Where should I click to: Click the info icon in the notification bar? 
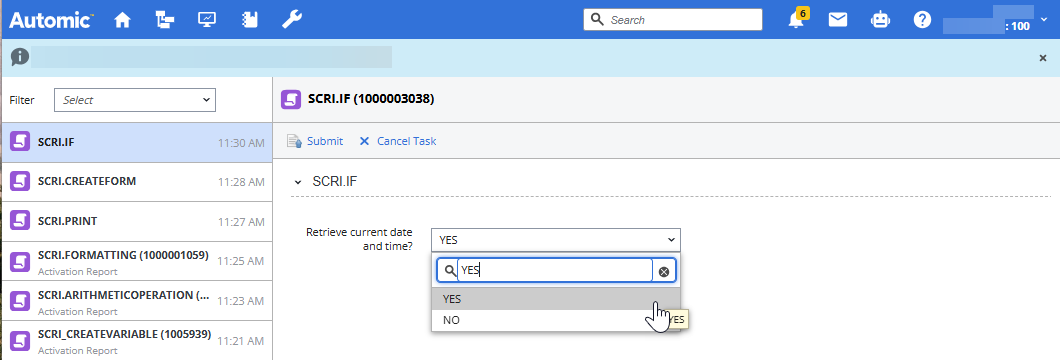click(20, 57)
